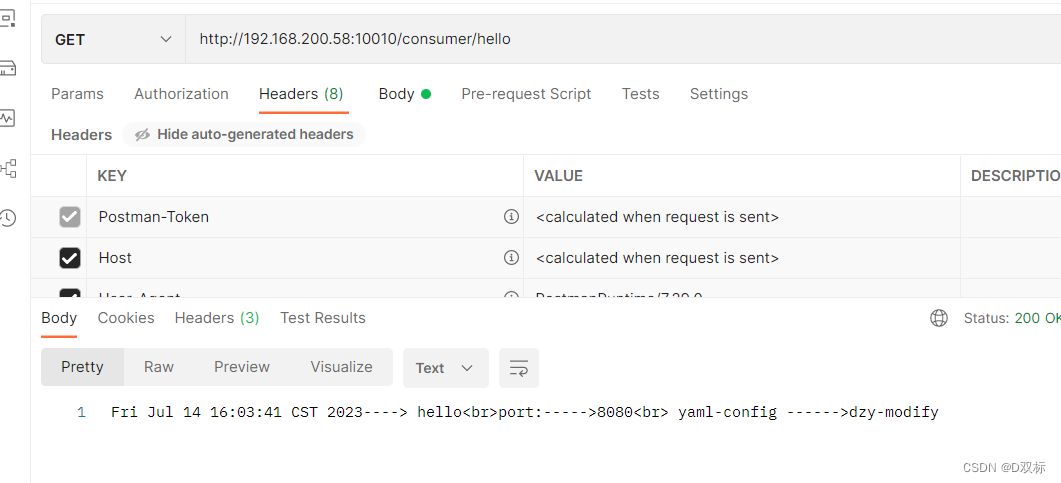Open the Test Results tab
Screen dimensions: 1061x483
pyautogui.click(x=323, y=318)
